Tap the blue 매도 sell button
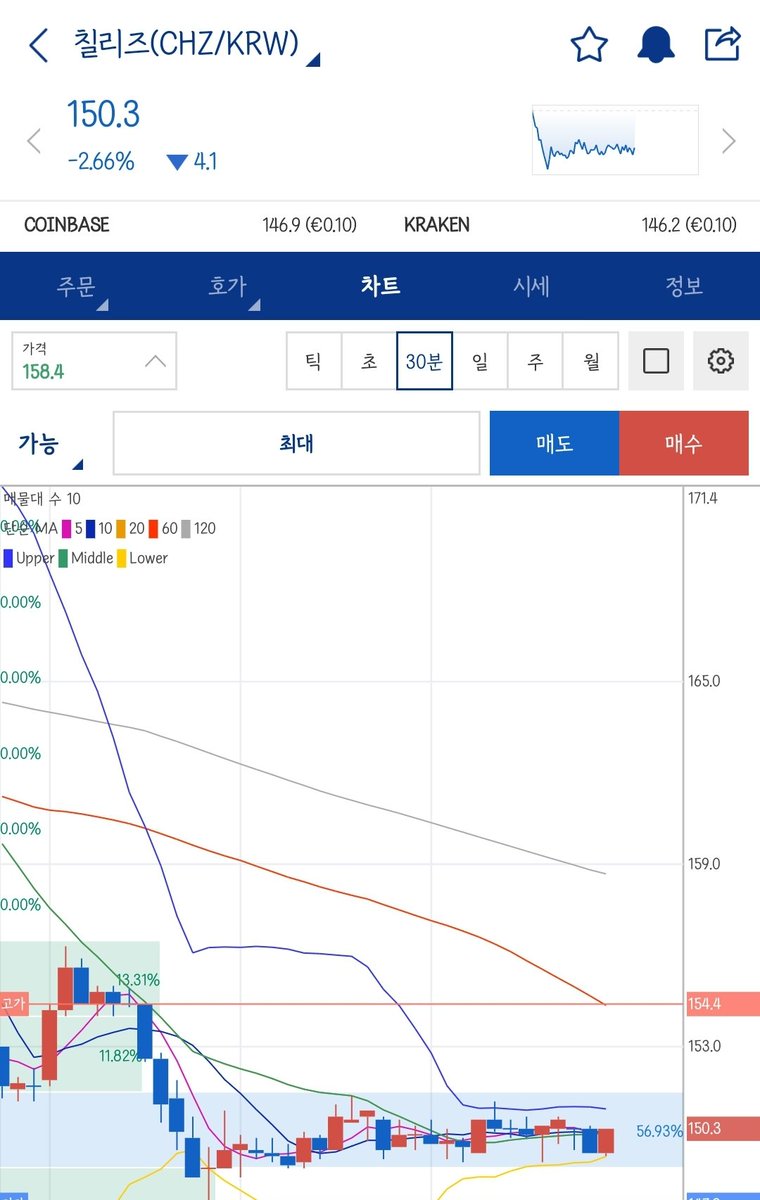760x1200 pixels. [x=555, y=443]
